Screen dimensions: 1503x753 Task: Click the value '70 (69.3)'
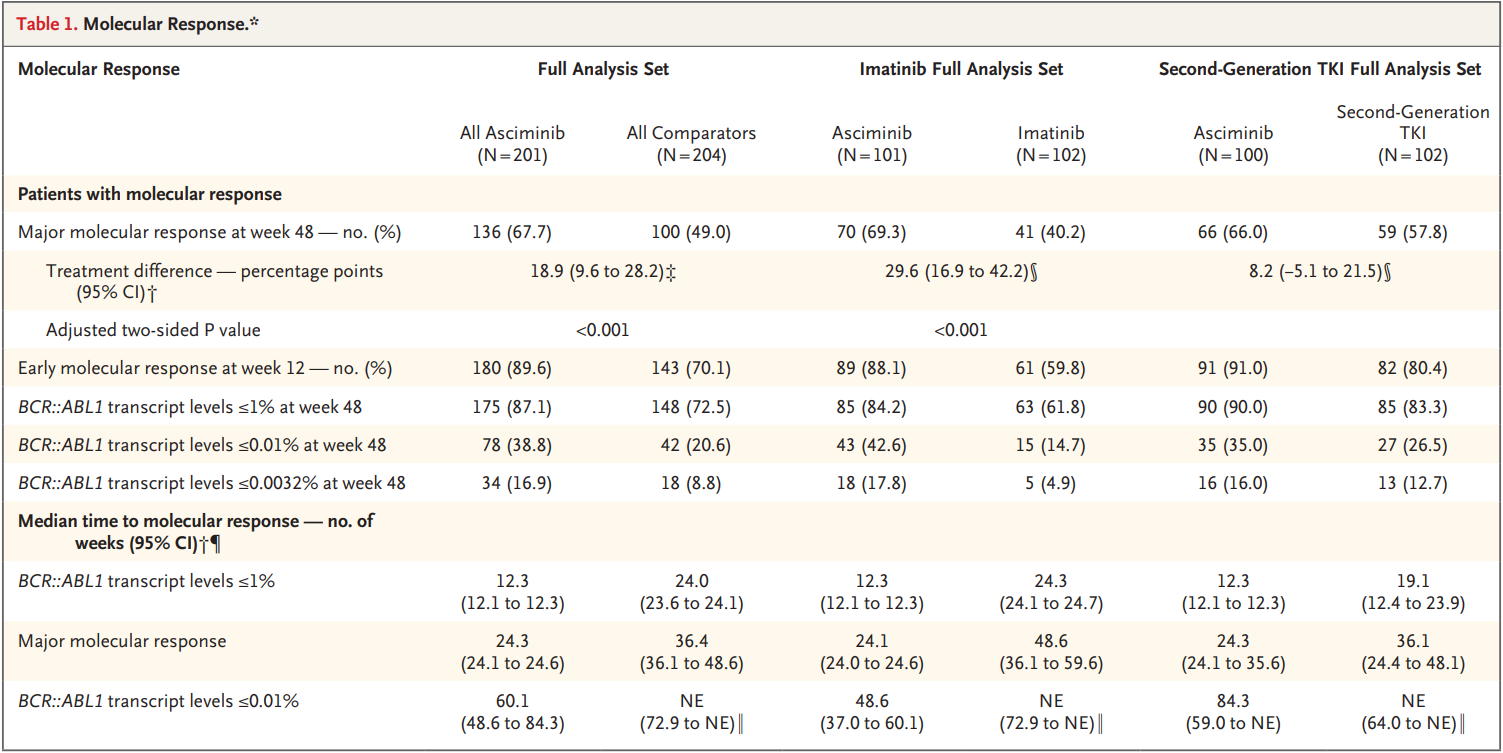click(x=872, y=233)
